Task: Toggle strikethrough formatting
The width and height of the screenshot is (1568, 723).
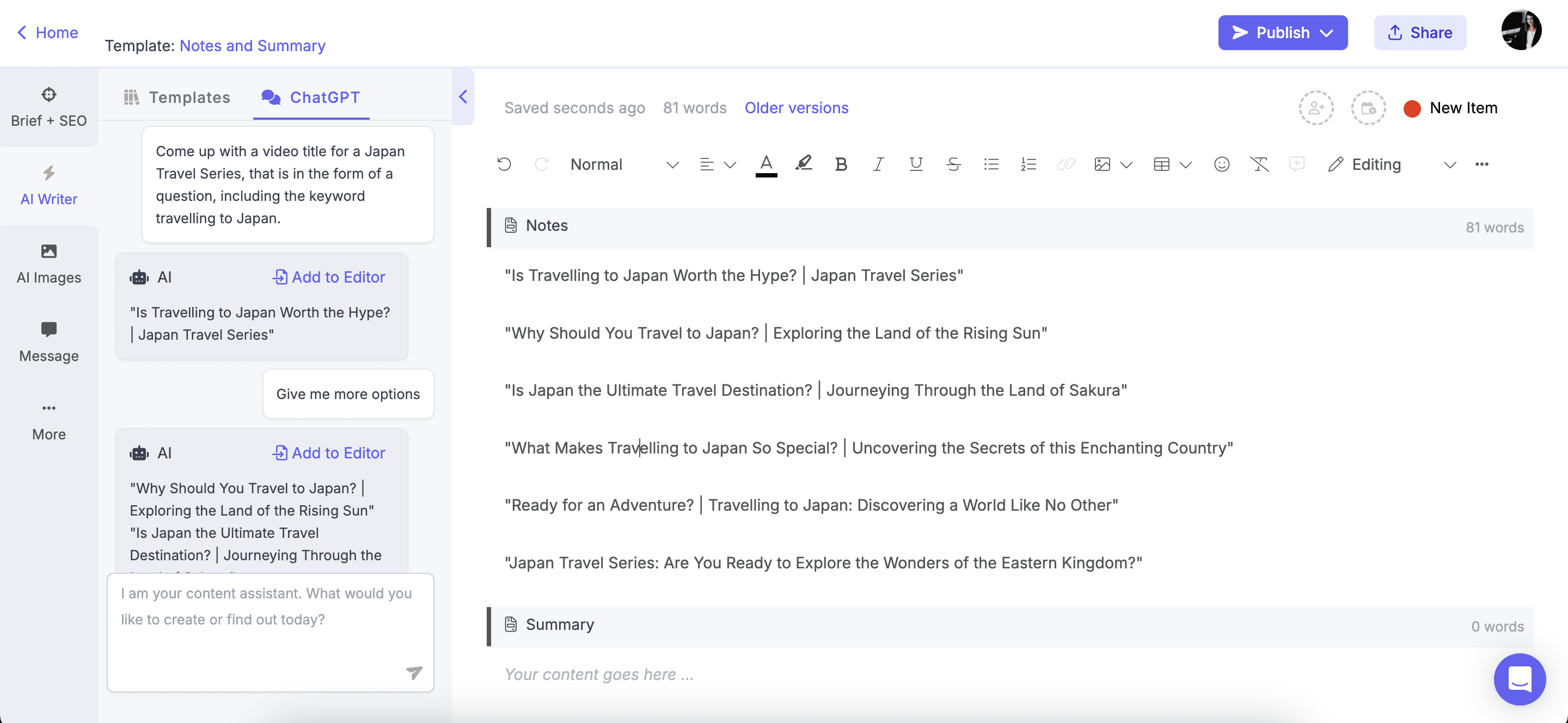Action: pyautogui.click(x=953, y=164)
